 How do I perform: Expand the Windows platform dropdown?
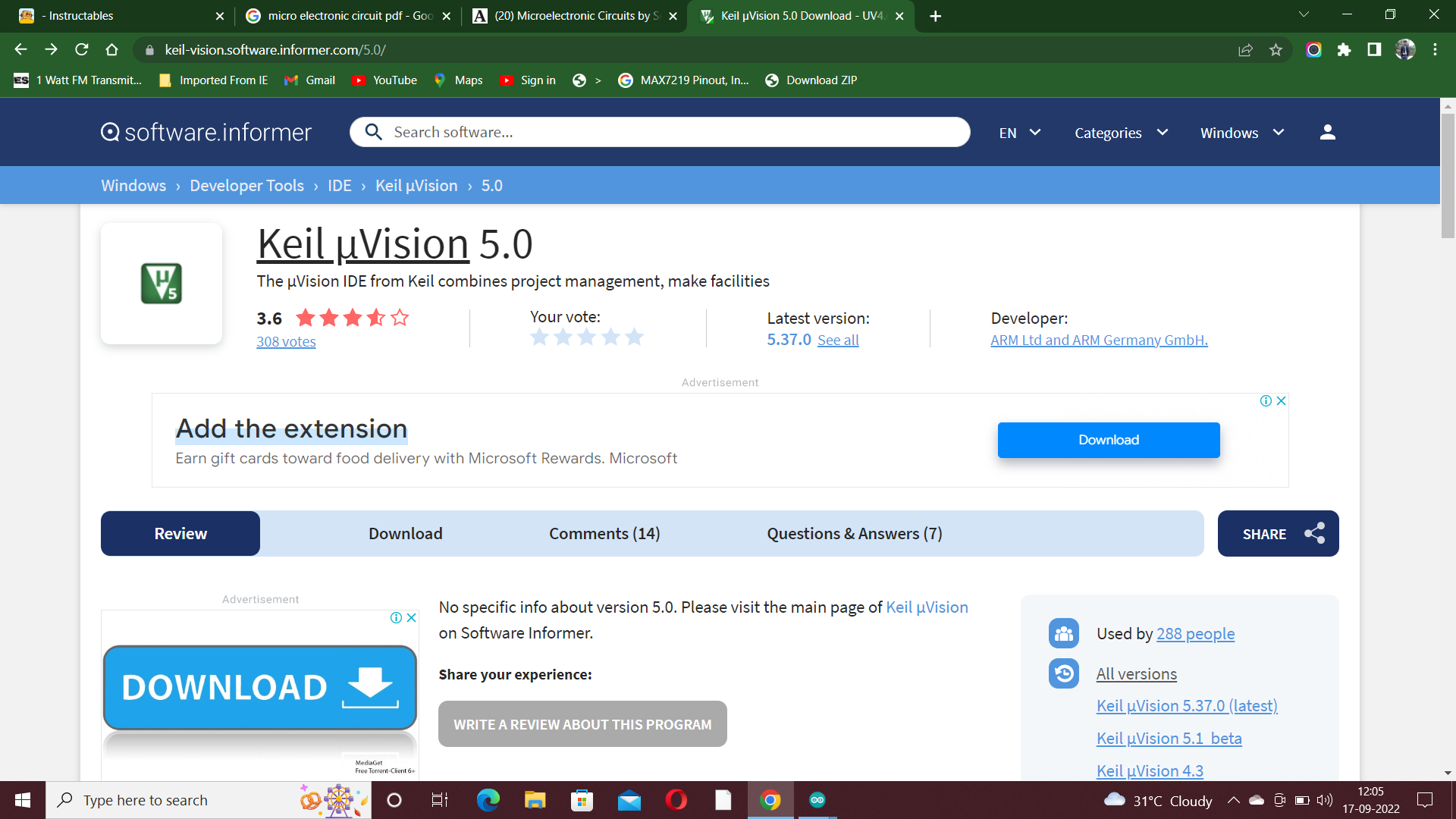[1241, 133]
